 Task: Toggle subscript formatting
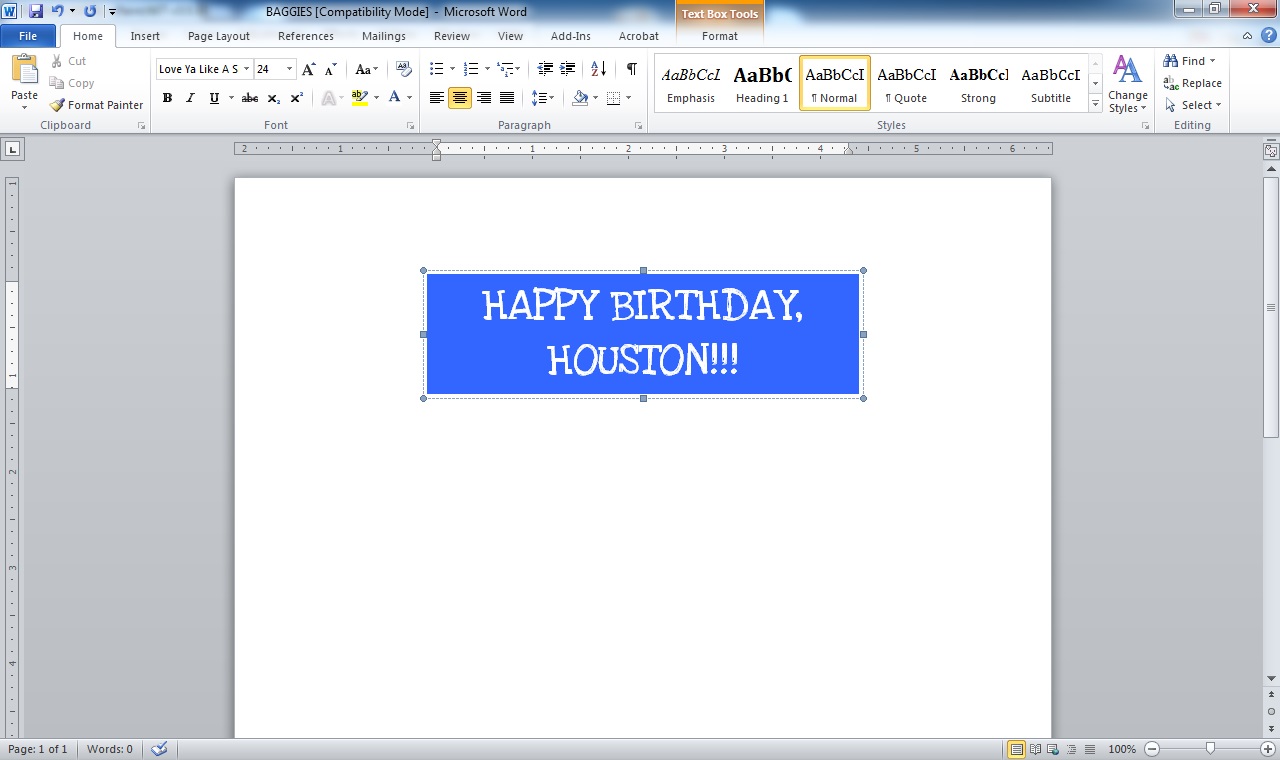[x=274, y=98]
